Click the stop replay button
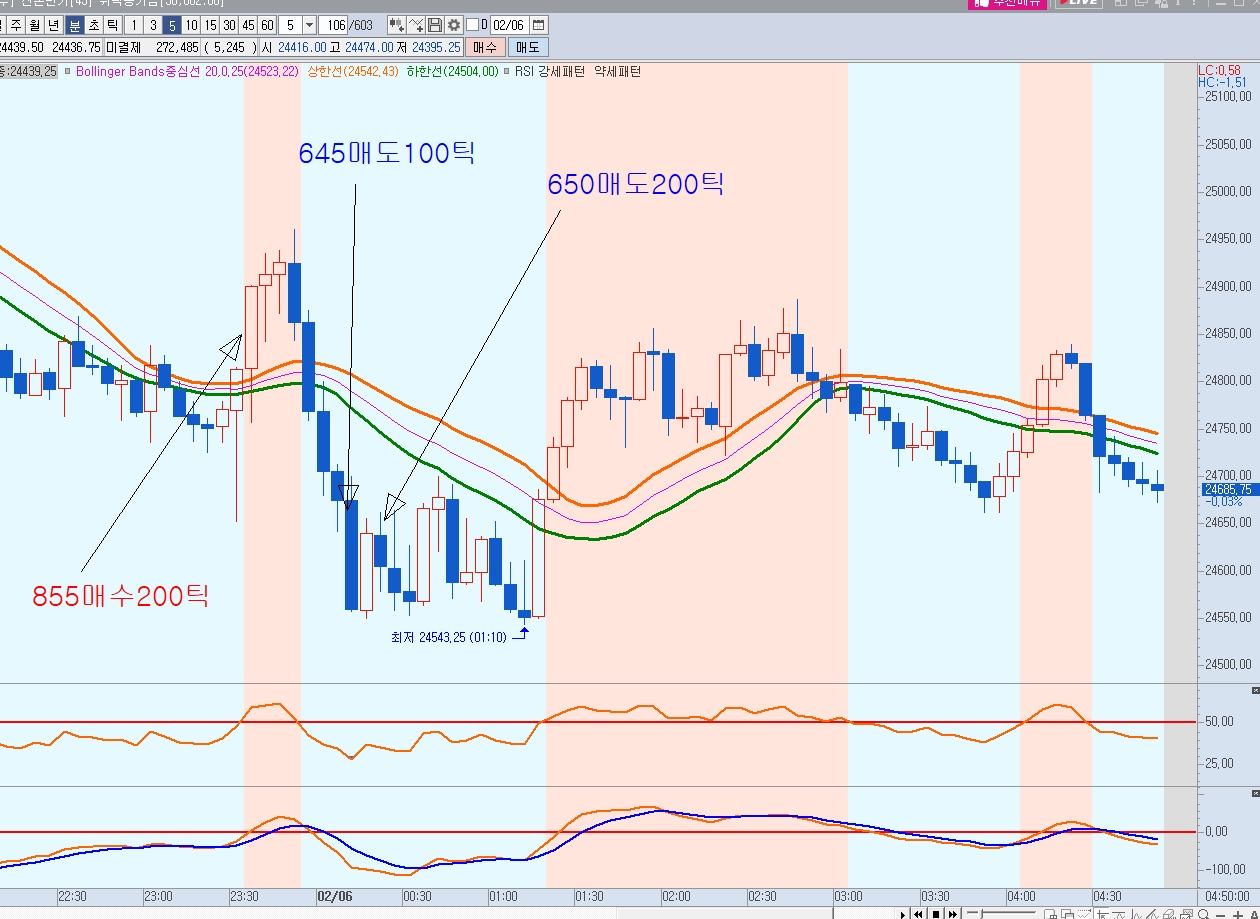1260x919 pixels. (x=935, y=914)
